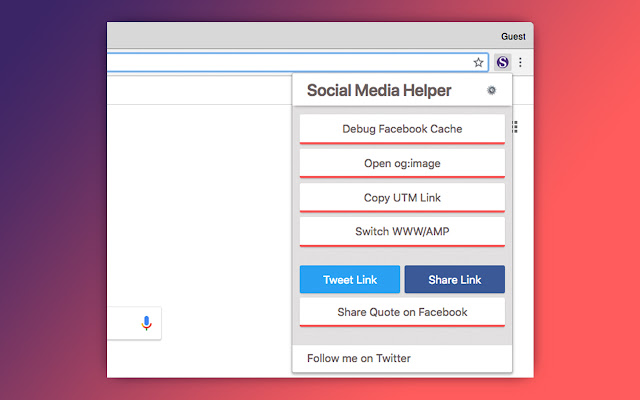
Task: Follow the Follow me on Twitter link
Action: pyautogui.click(x=359, y=358)
